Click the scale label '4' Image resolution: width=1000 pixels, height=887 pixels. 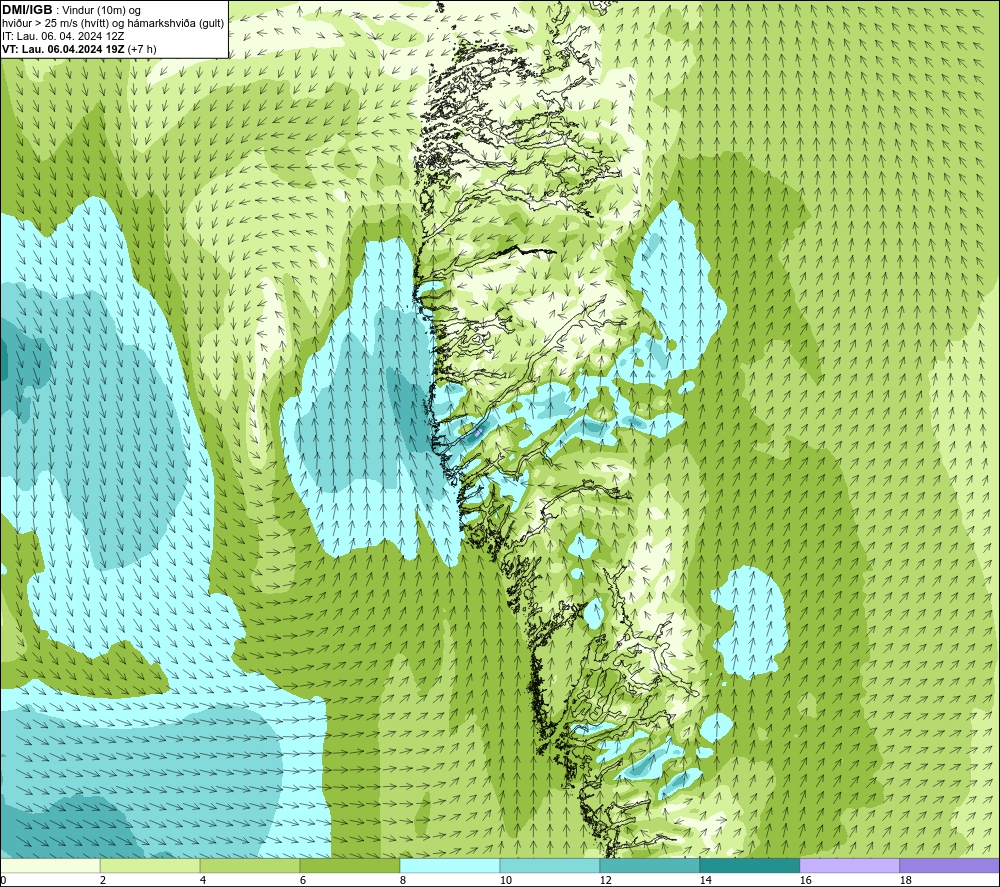pos(203,881)
